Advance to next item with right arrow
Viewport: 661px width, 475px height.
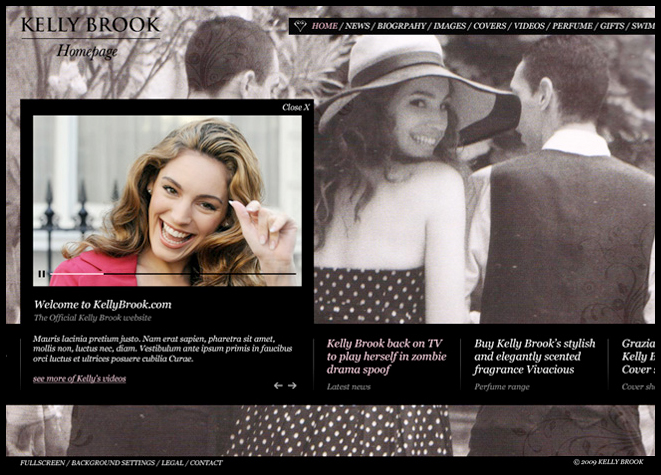pos(292,385)
